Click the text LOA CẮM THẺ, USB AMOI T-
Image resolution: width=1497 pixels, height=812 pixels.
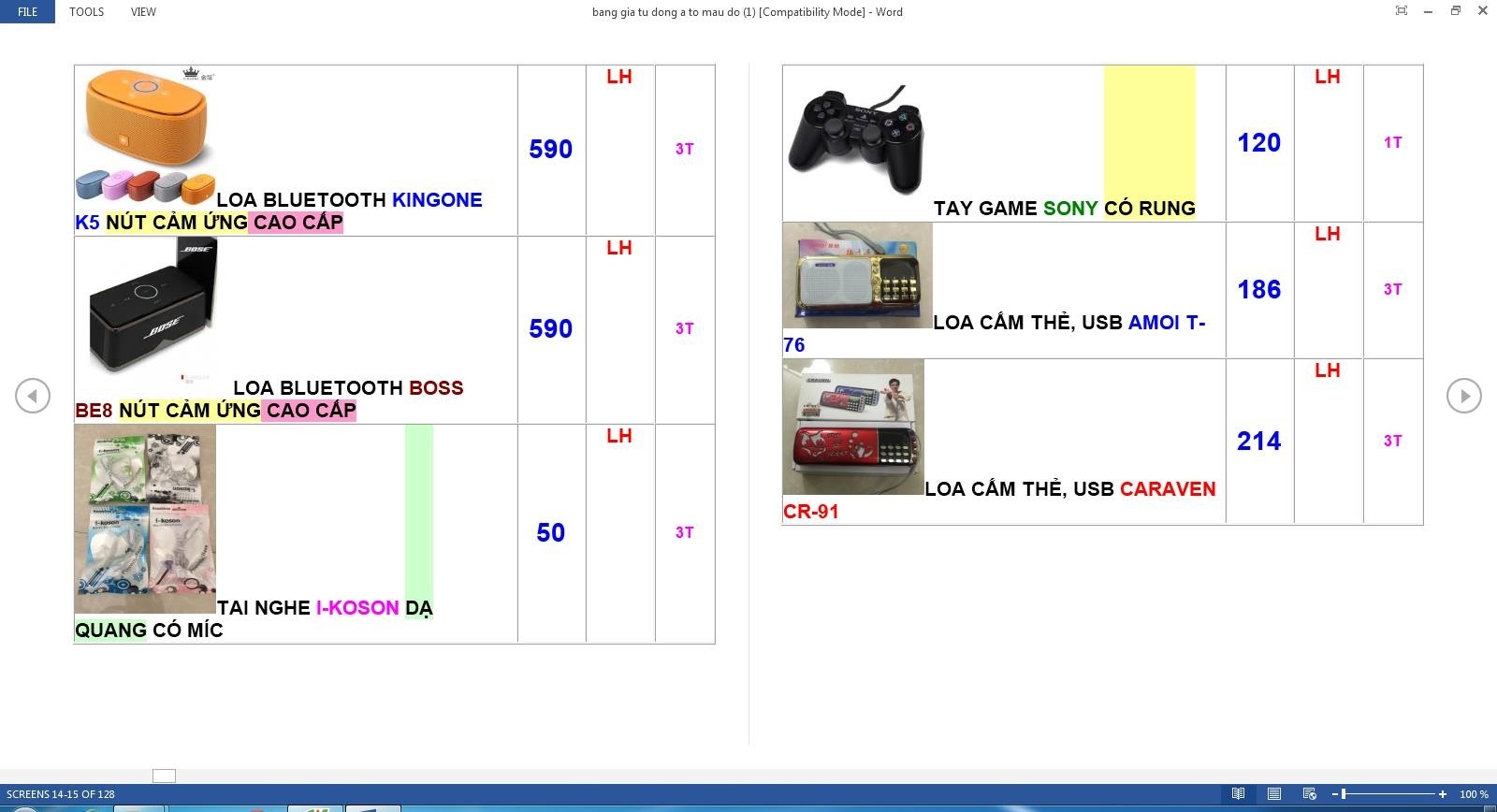[1069, 322]
